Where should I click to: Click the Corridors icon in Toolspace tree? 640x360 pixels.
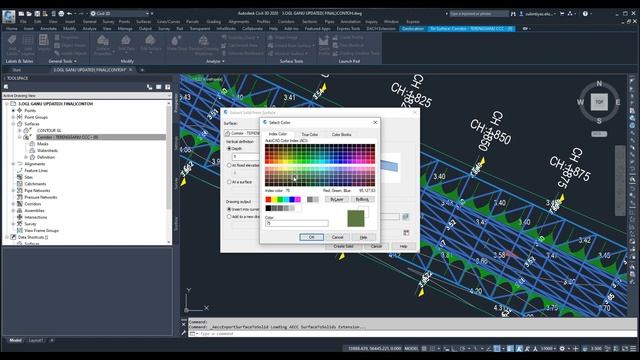click(19, 204)
